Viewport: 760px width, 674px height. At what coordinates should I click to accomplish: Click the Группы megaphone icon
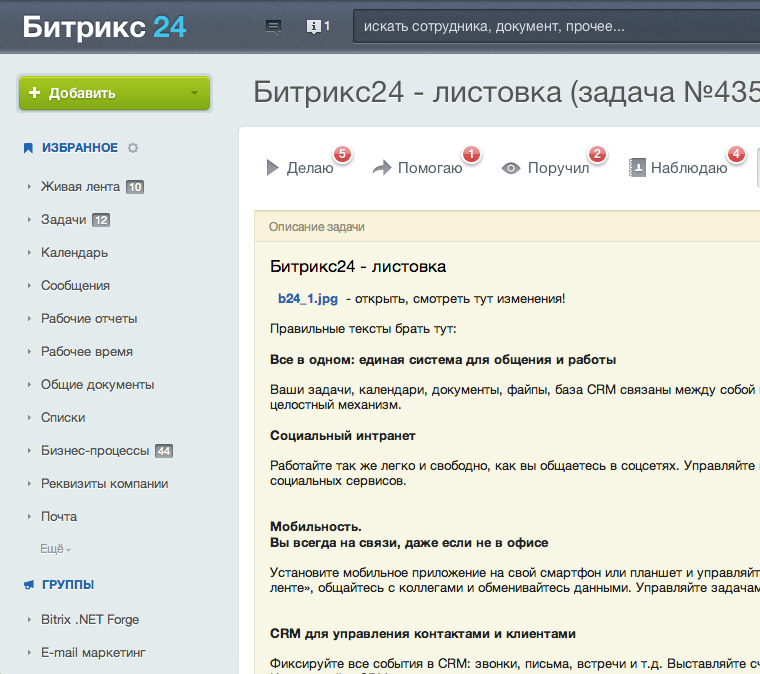point(29,585)
